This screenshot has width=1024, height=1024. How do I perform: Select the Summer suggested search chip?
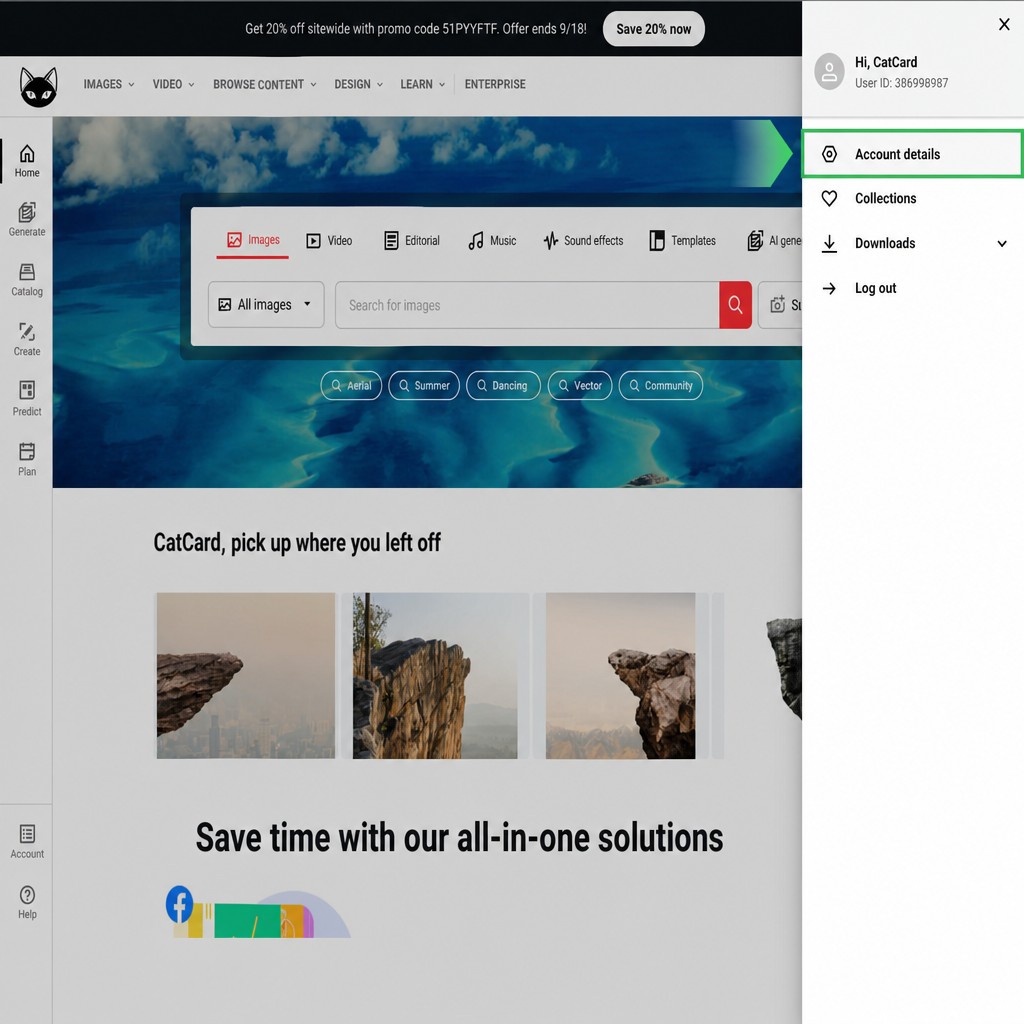[424, 385]
